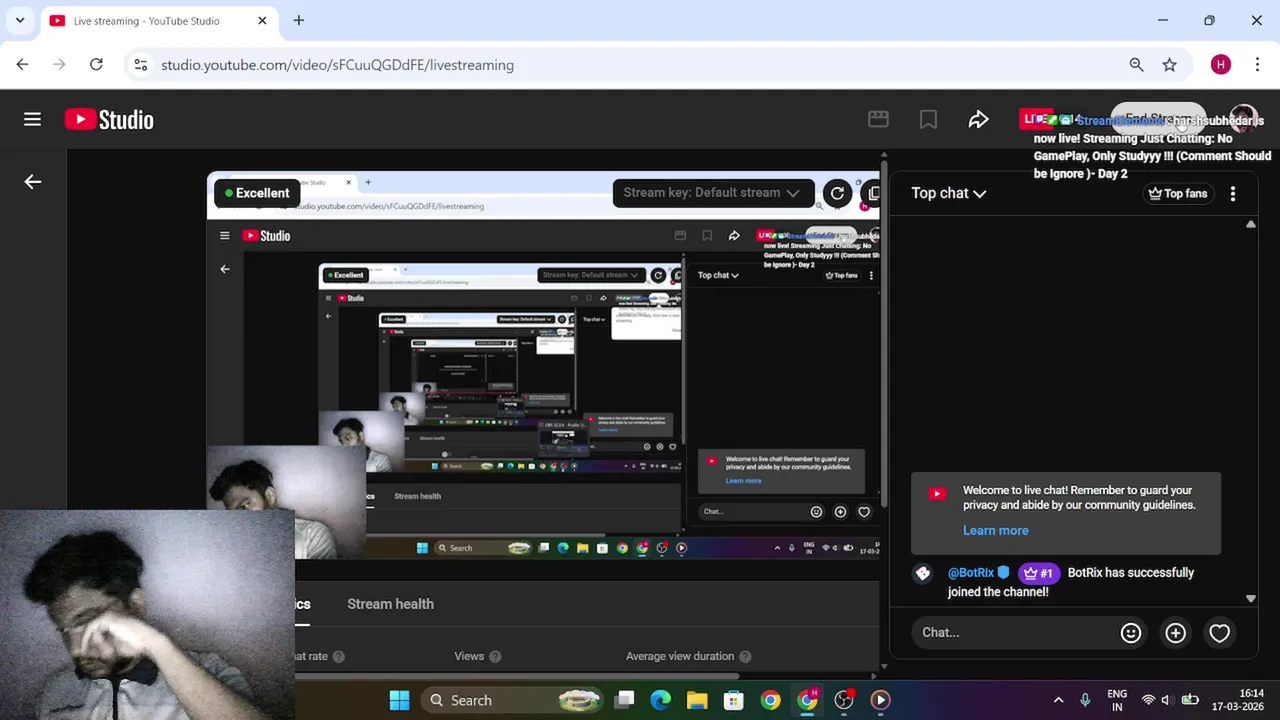1280x720 pixels.
Task: Reload the page in Chrome
Action: click(x=96, y=64)
